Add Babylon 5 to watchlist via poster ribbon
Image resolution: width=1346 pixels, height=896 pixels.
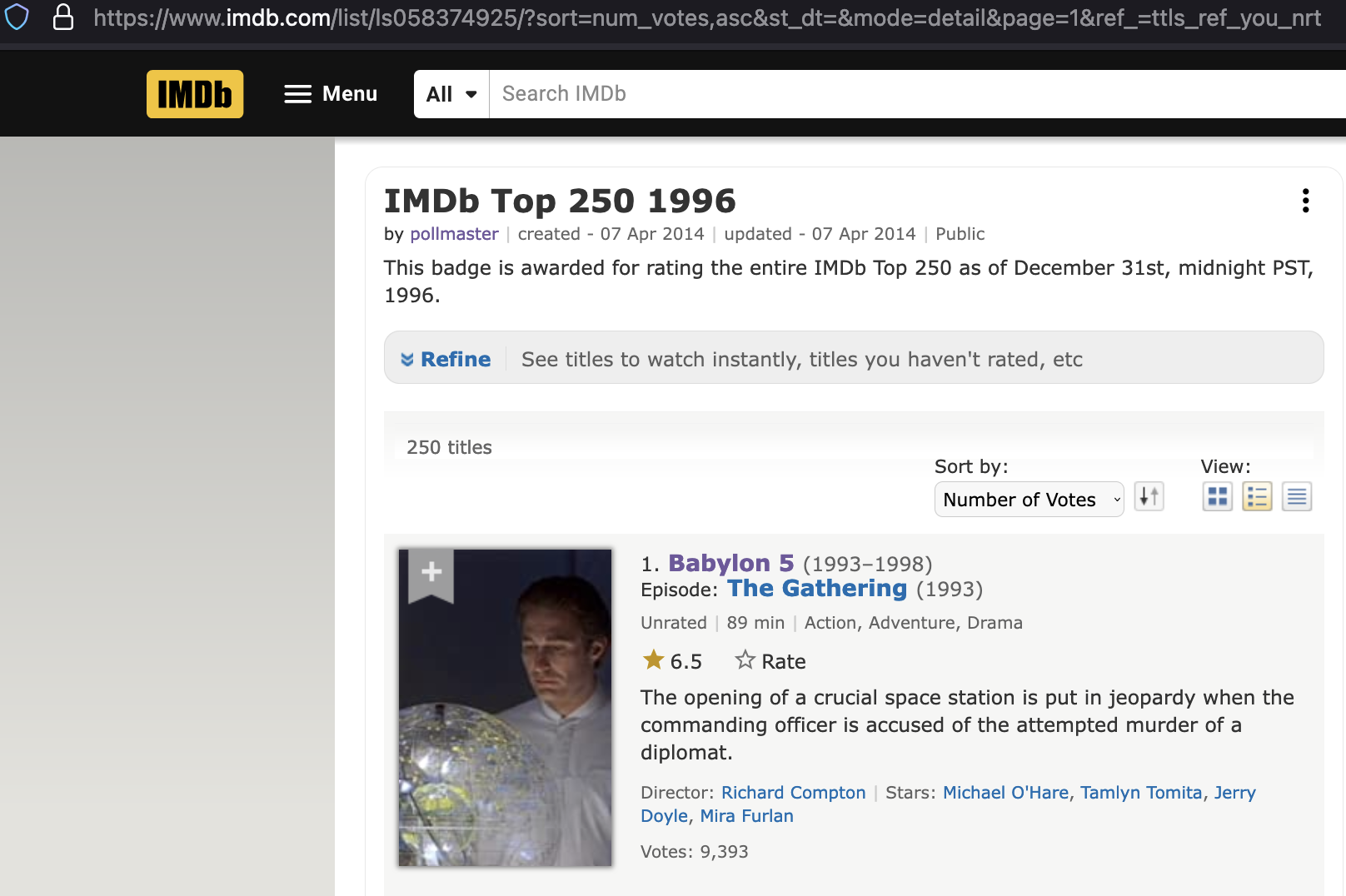point(431,571)
